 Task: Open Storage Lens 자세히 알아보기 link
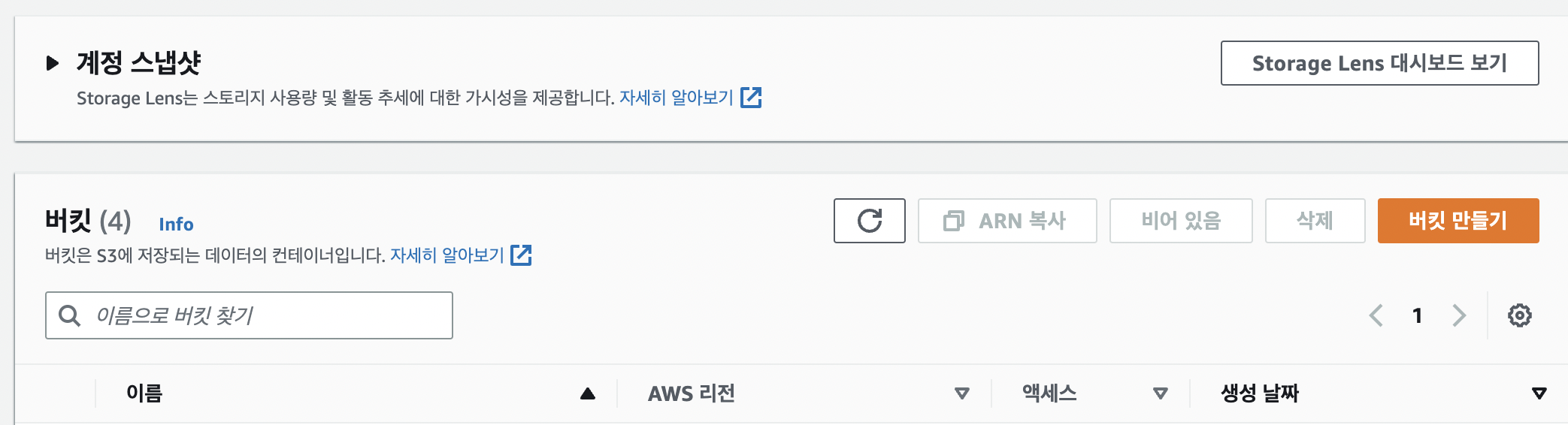[x=676, y=98]
